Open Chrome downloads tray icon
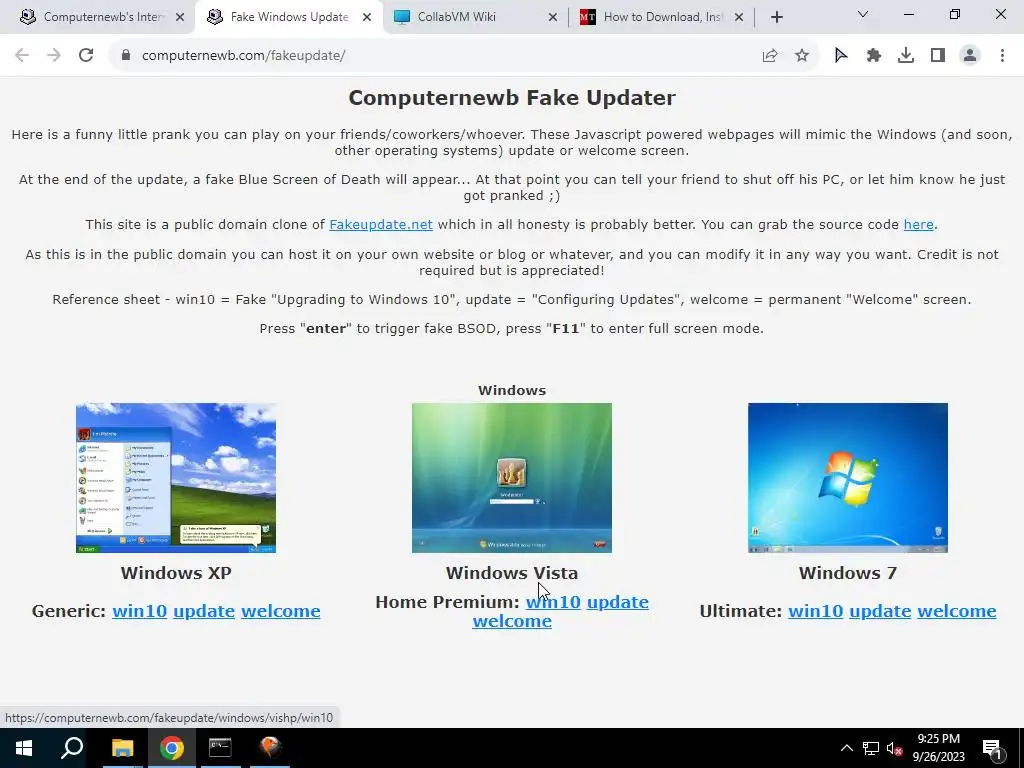1024x768 pixels. coord(906,56)
